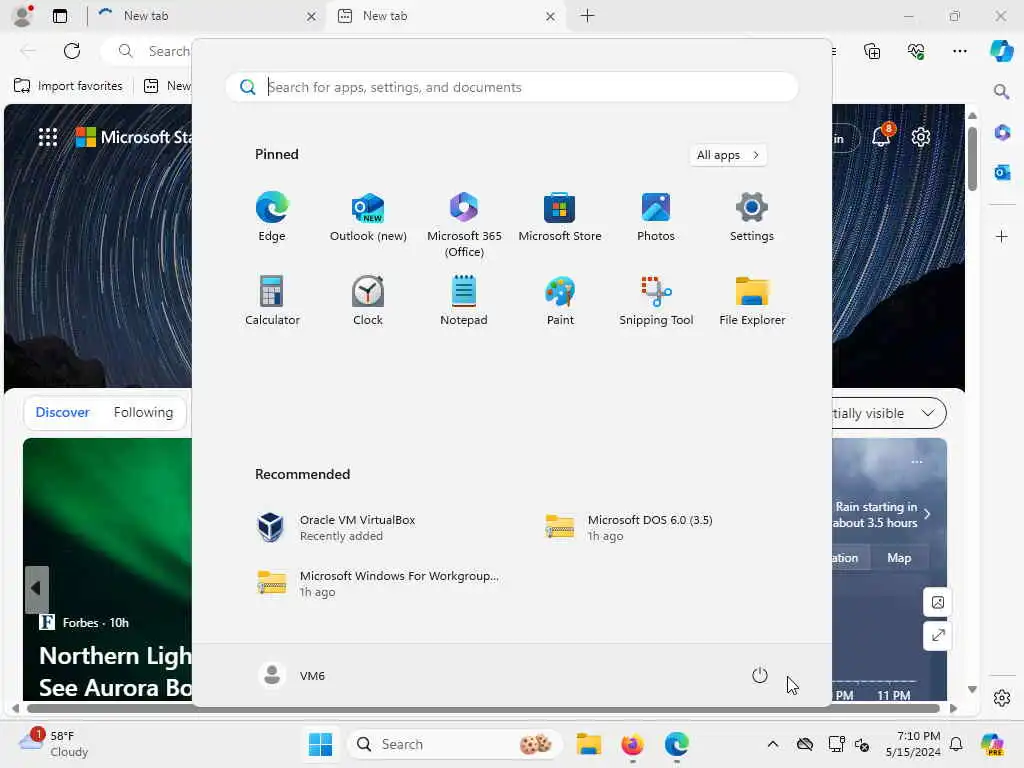
Task: Launch Paint app
Action: coord(560,300)
